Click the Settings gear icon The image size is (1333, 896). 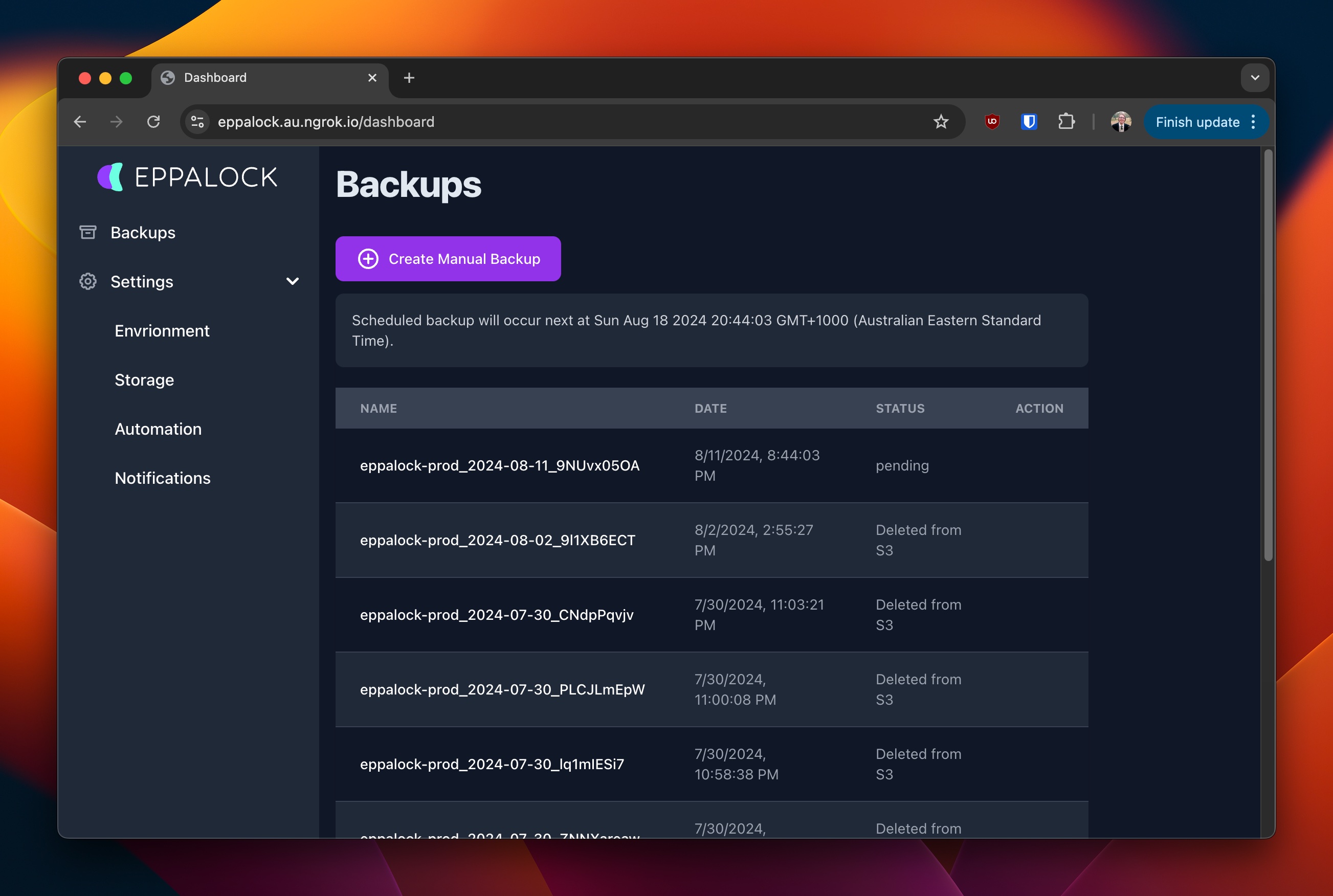89,281
